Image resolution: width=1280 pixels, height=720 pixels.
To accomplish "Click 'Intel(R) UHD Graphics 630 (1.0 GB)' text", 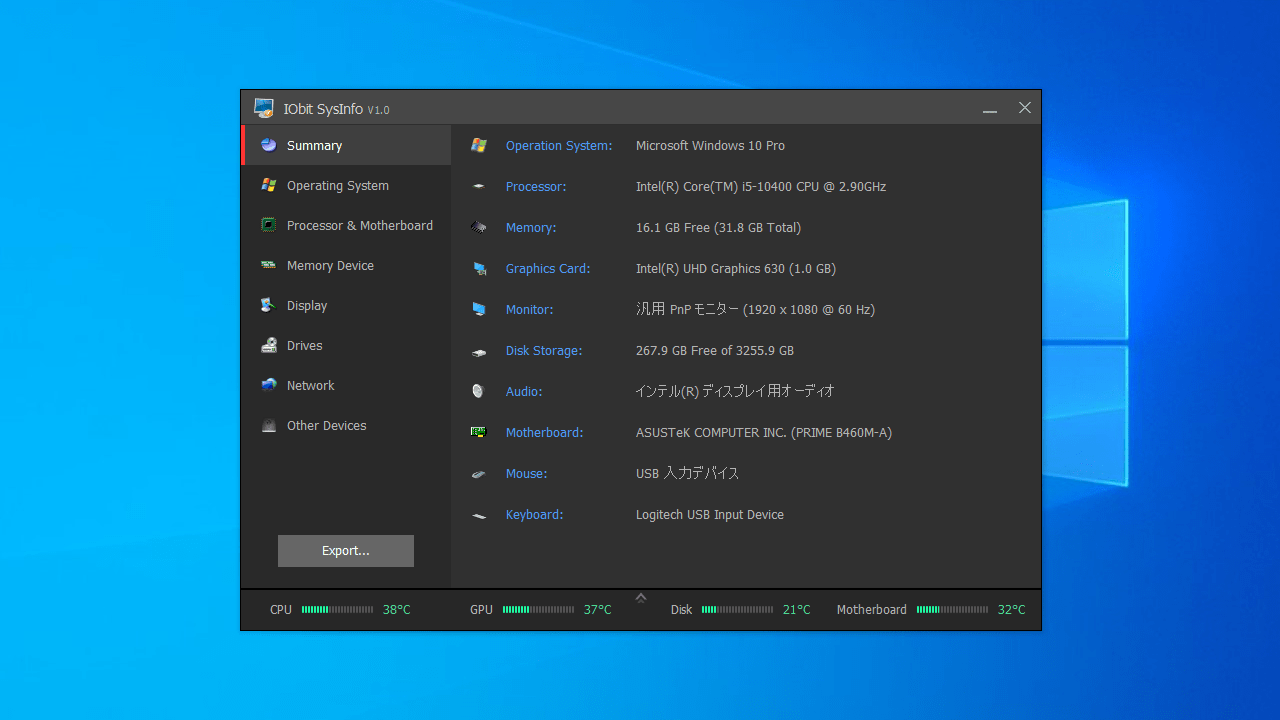I will coord(736,268).
